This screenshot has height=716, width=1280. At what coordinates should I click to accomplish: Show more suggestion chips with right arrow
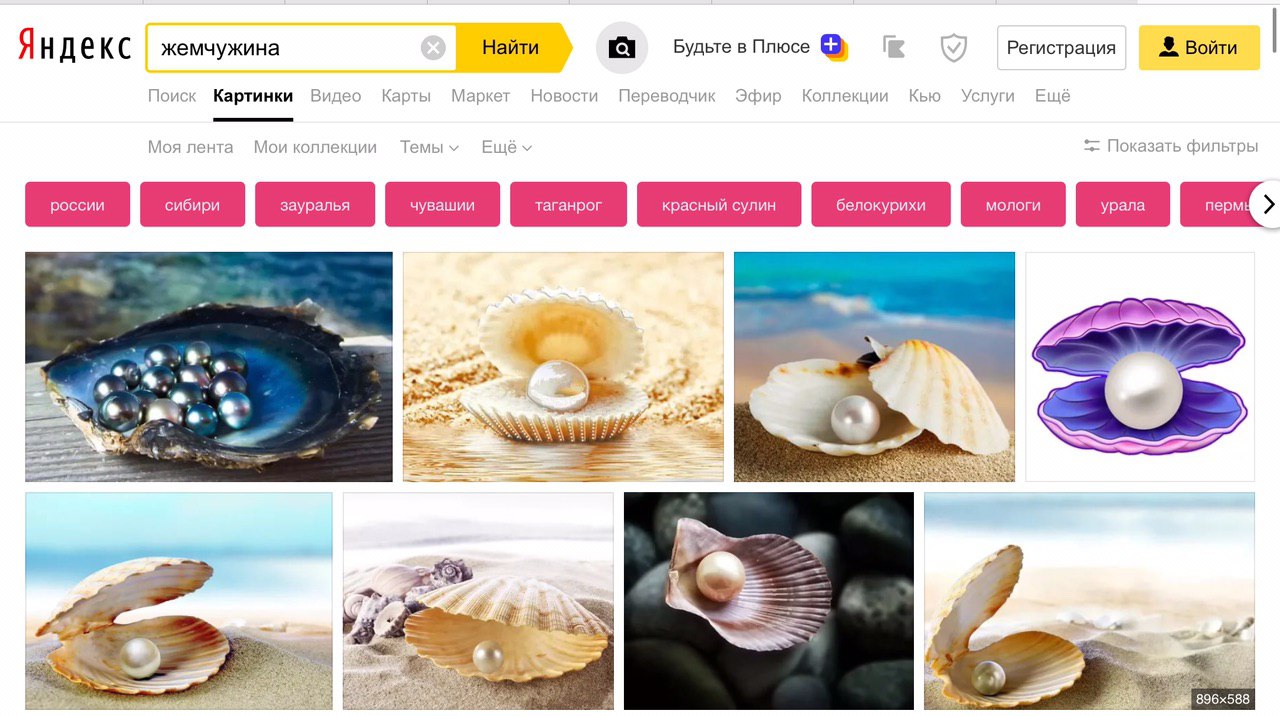click(1267, 204)
